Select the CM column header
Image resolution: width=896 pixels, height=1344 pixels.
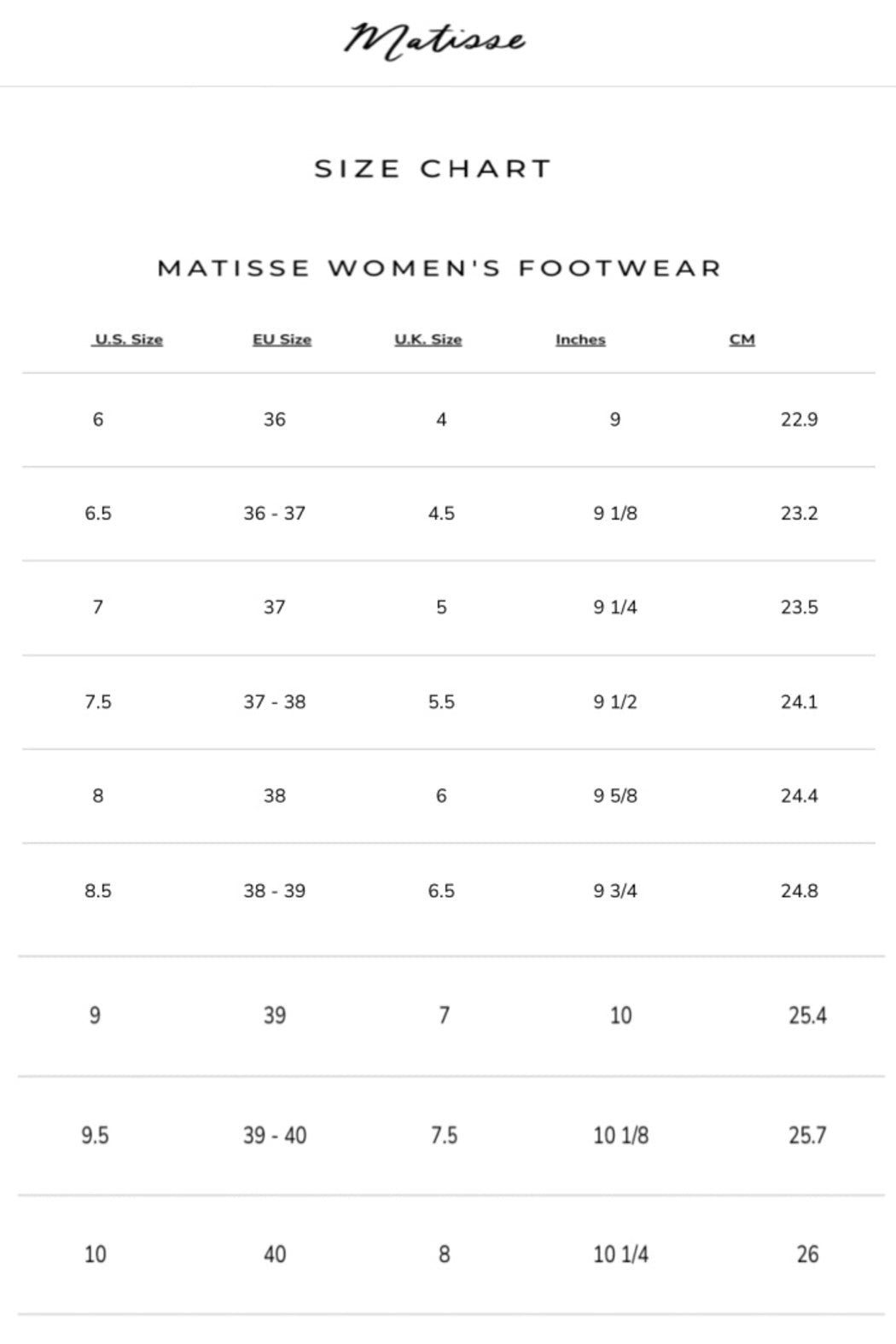[x=742, y=340]
